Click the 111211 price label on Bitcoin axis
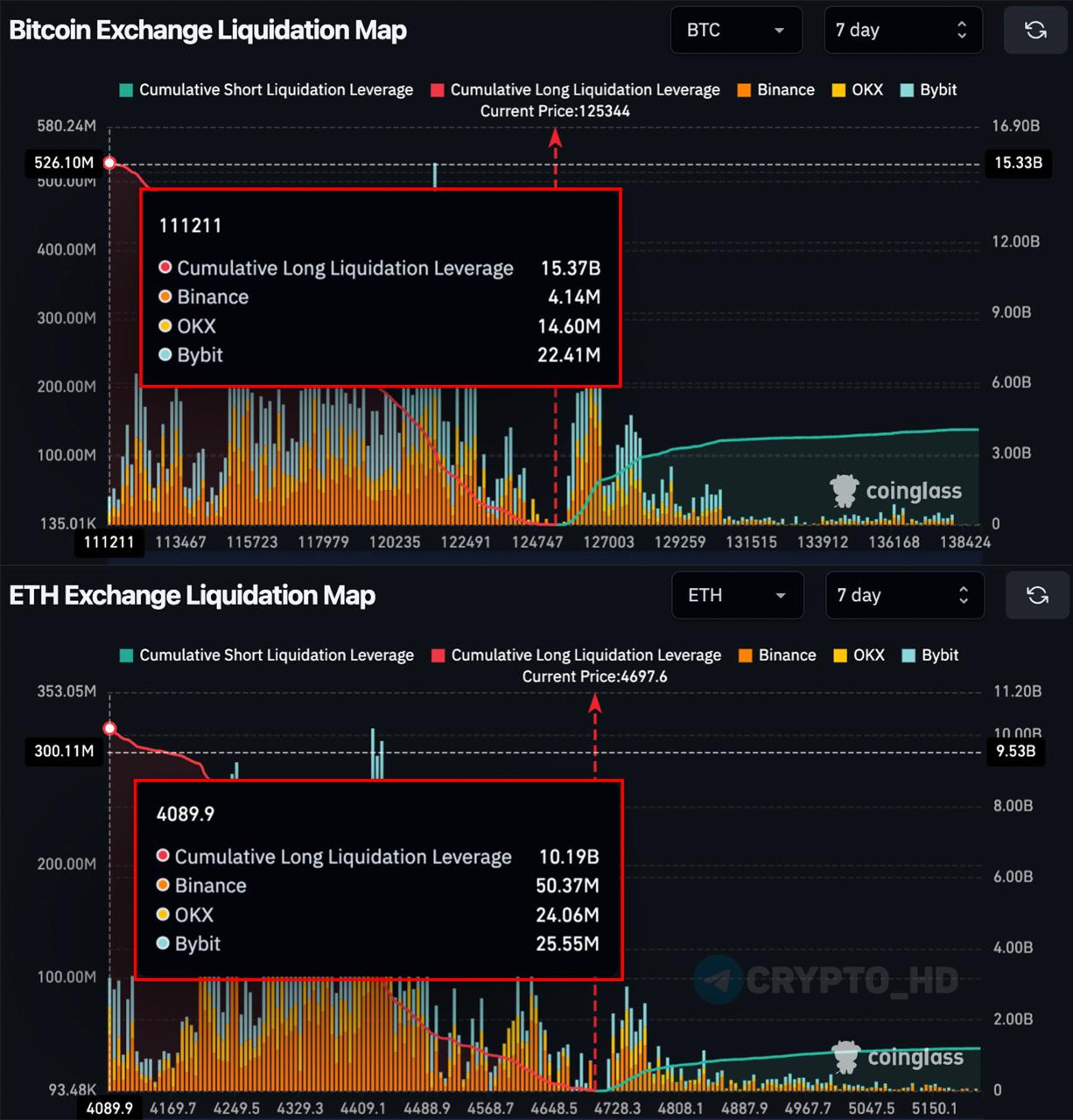 (109, 542)
